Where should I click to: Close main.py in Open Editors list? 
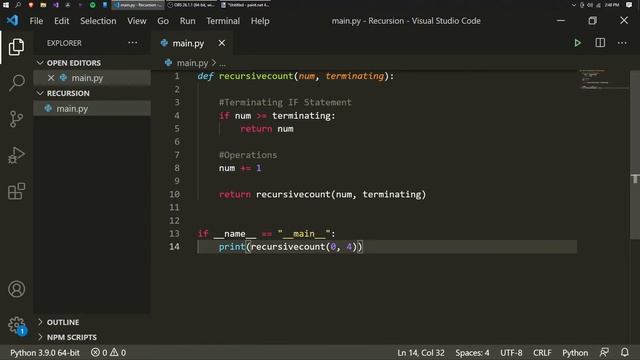coord(51,78)
